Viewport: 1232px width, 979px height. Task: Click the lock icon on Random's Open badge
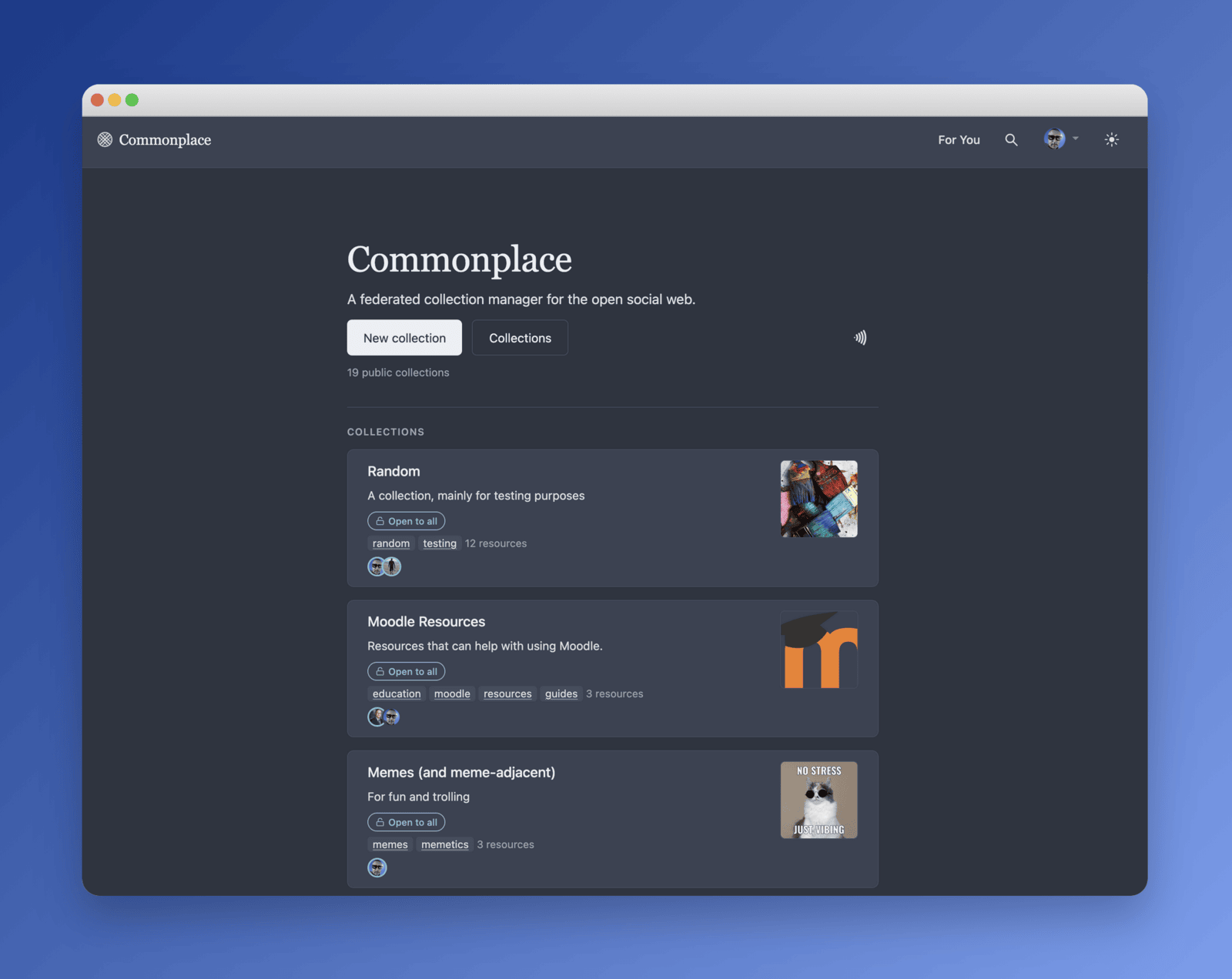click(x=378, y=520)
